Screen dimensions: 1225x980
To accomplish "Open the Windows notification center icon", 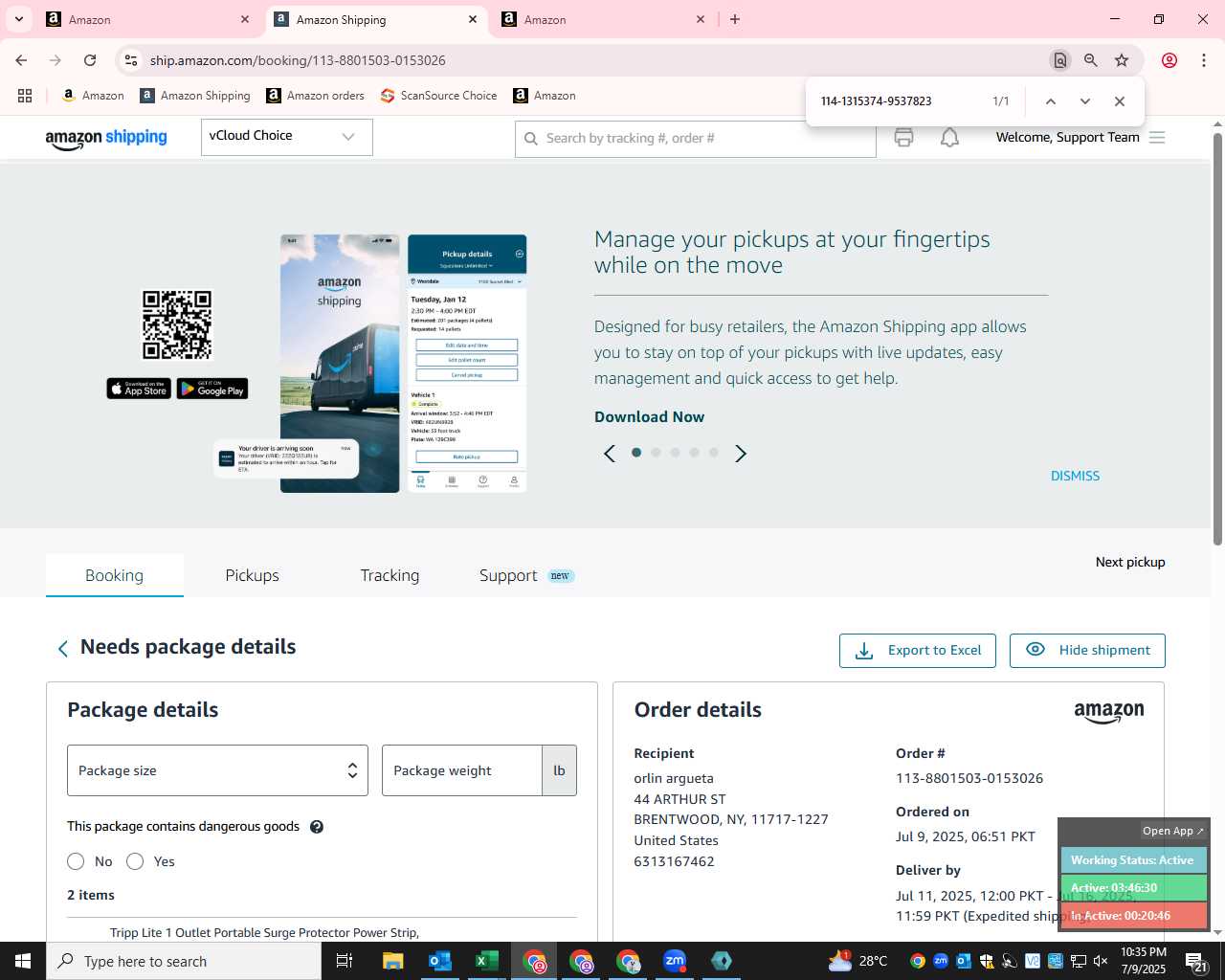I will tap(1195, 961).
